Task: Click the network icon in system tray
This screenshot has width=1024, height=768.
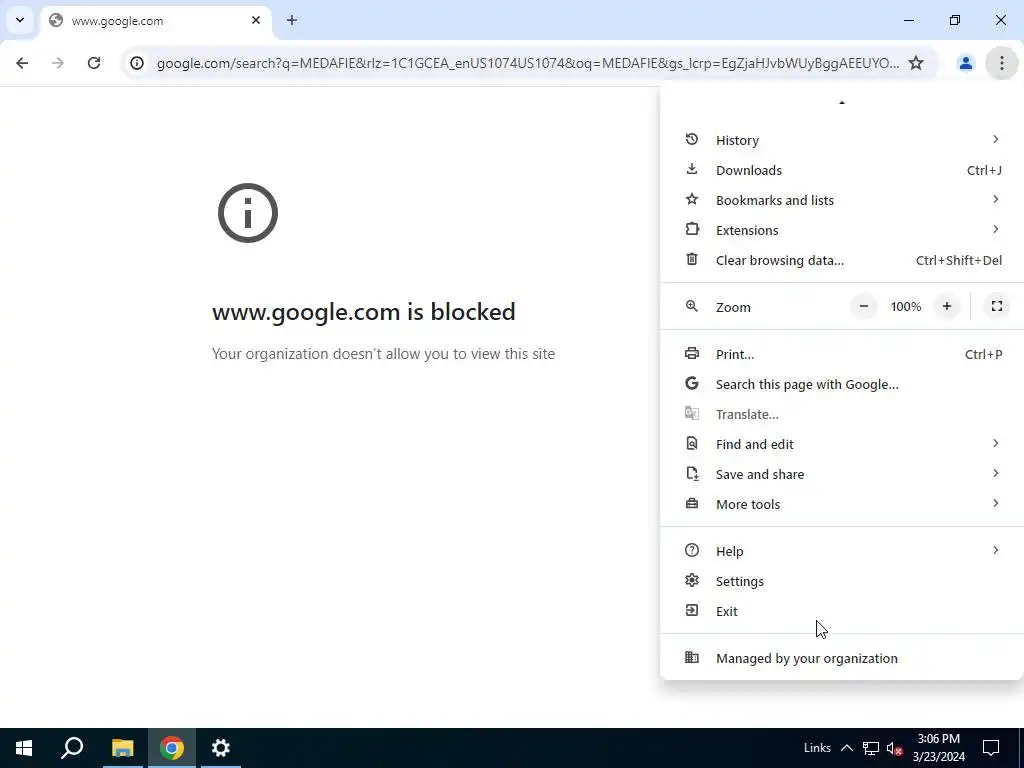Action: (871, 748)
